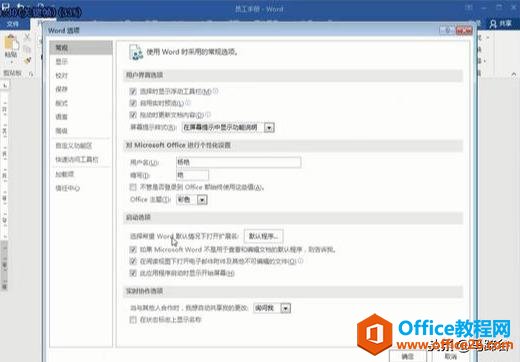Click the Word 选项 dialog help question mark

[447, 30]
